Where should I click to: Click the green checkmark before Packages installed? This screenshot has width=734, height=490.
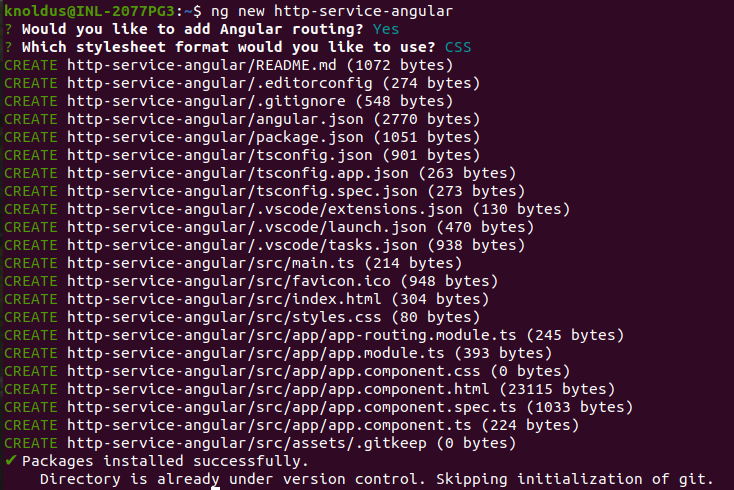10,461
